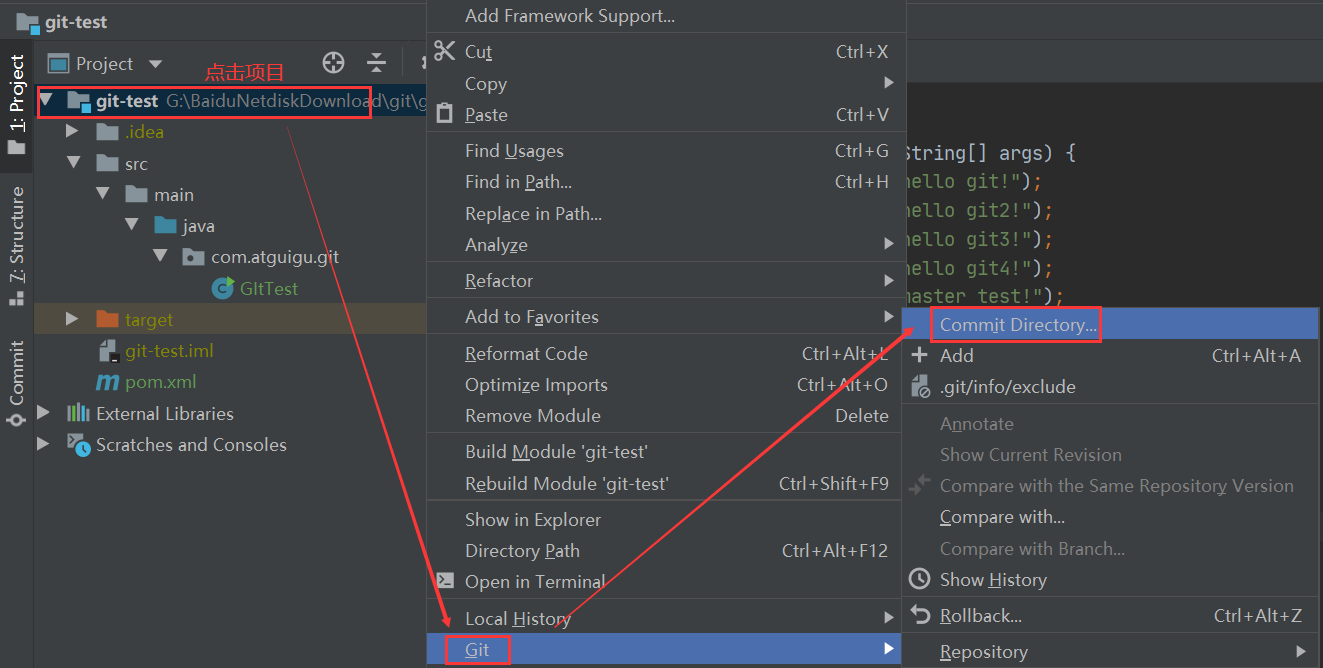Viewport: 1323px width, 668px height.
Task: Open the Analyze submenu
Action: 666,245
